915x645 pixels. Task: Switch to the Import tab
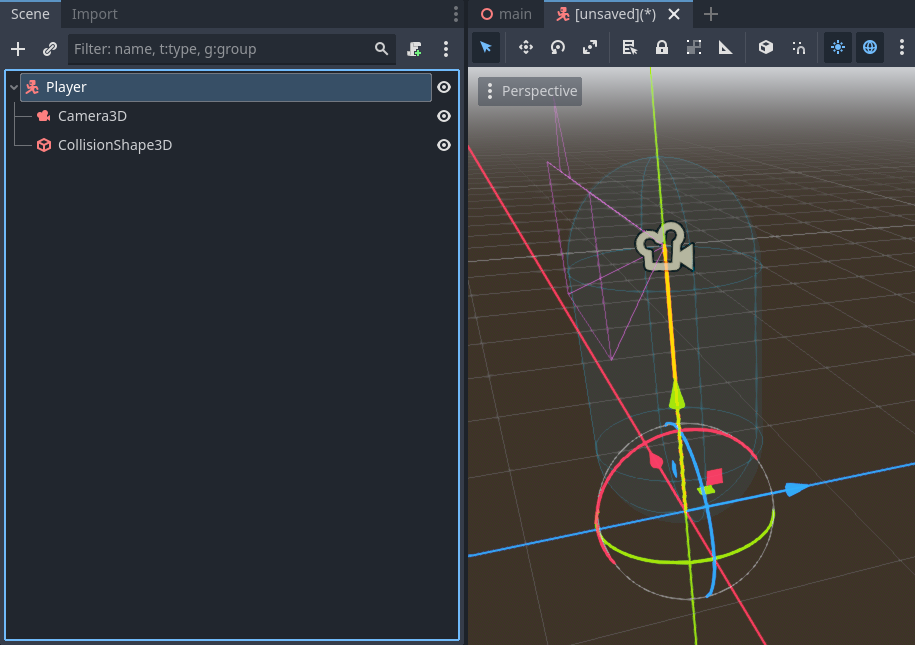tap(94, 14)
